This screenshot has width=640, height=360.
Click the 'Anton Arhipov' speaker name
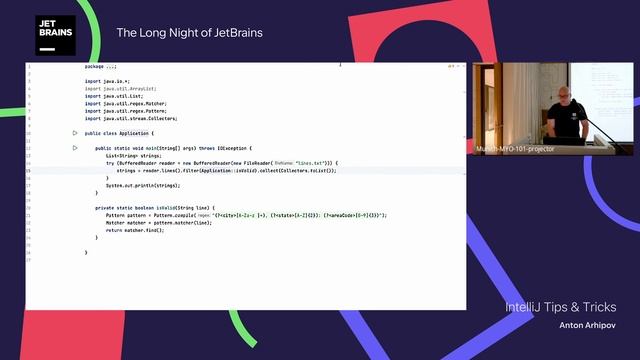pos(587,325)
